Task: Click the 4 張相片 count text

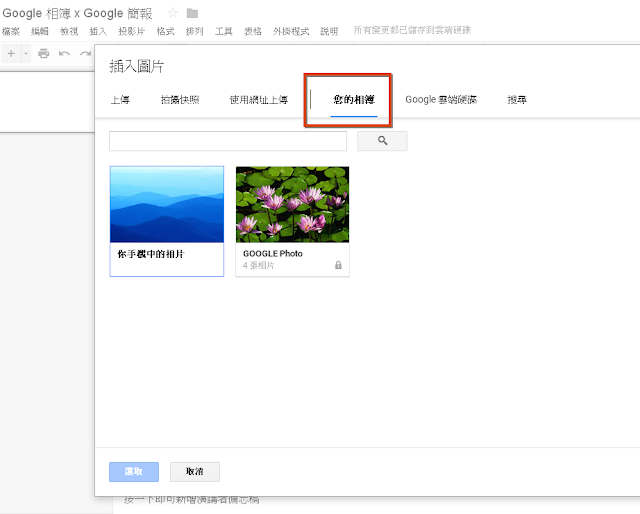Action: (x=258, y=265)
